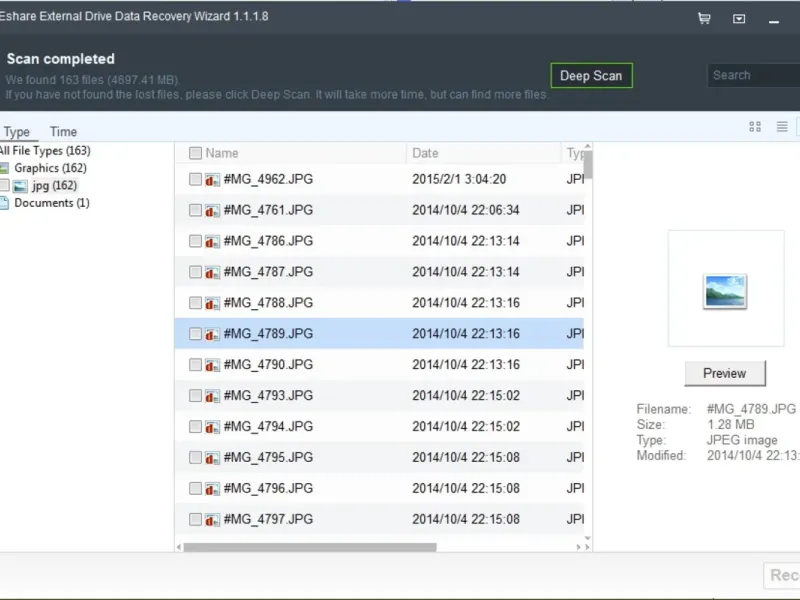Screen dimensions: 800x600
Task: Click the file icon of #MG_4786.JPG
Action: 212,241
